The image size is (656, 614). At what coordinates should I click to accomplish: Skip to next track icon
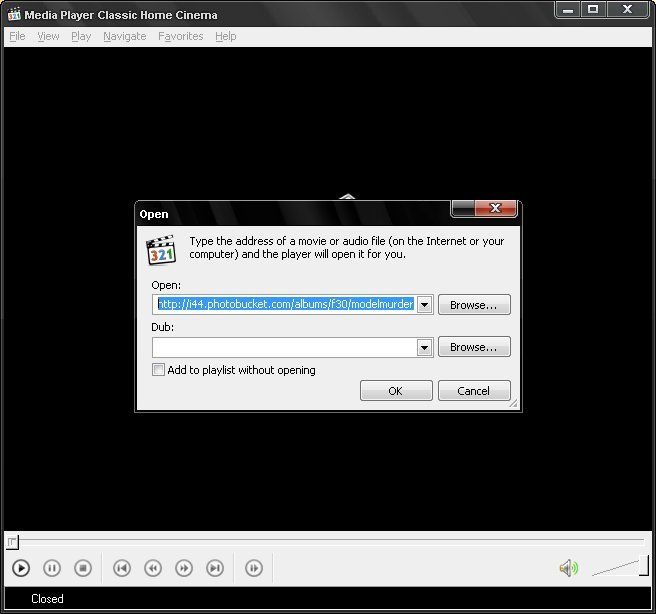215,568
